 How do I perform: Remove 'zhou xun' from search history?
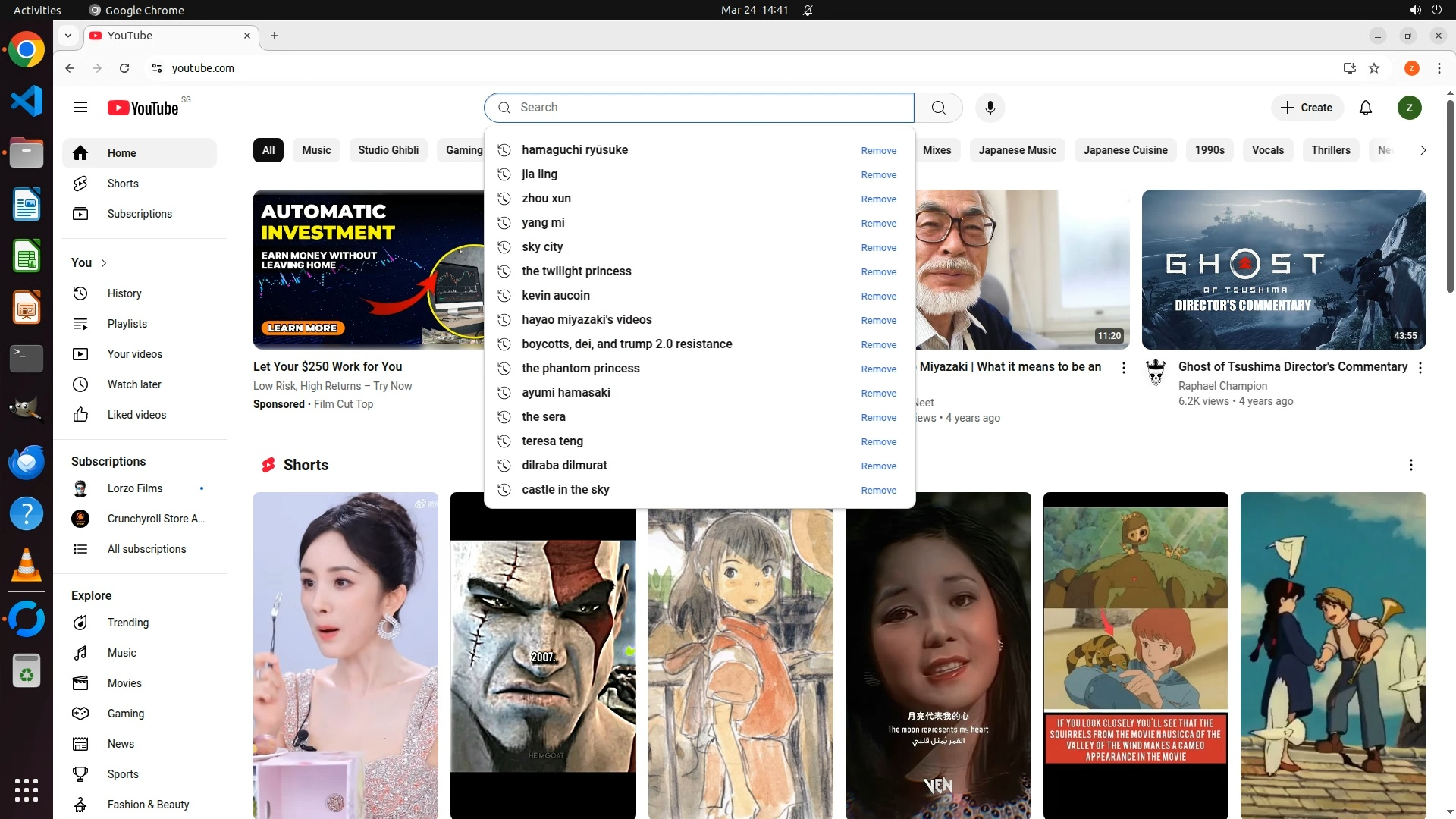878,199
